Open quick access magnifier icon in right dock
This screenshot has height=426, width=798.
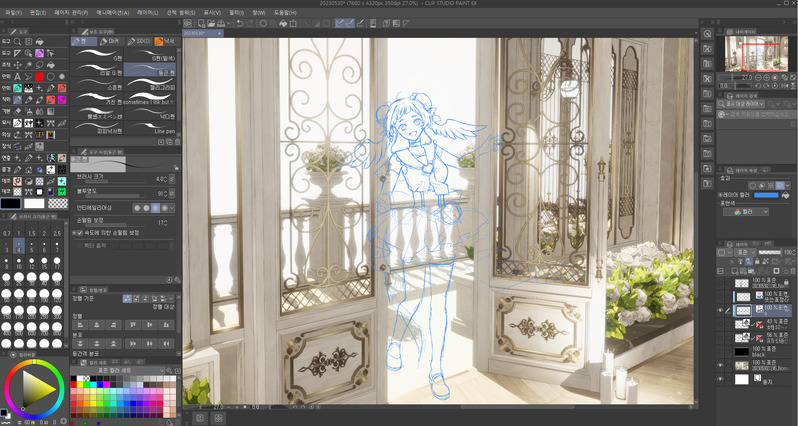707,34
